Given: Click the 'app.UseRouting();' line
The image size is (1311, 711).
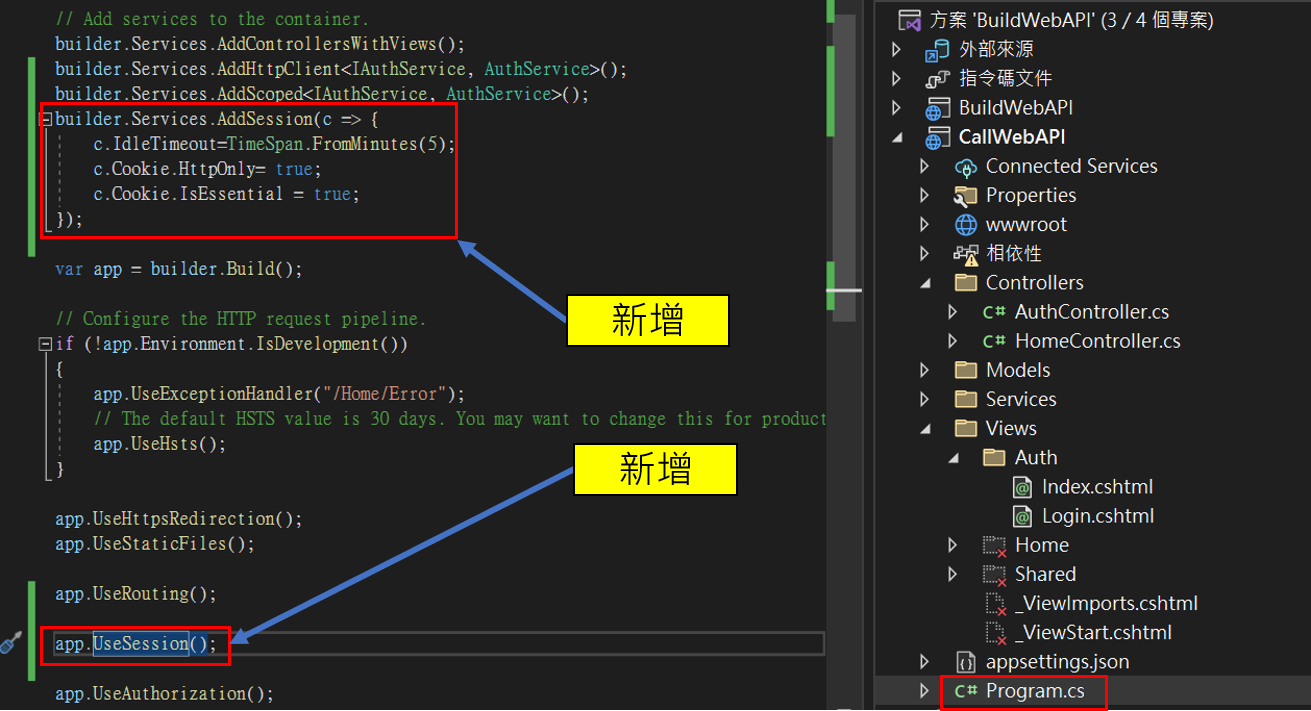Looking at the screenshot, I should coord(136,593).
